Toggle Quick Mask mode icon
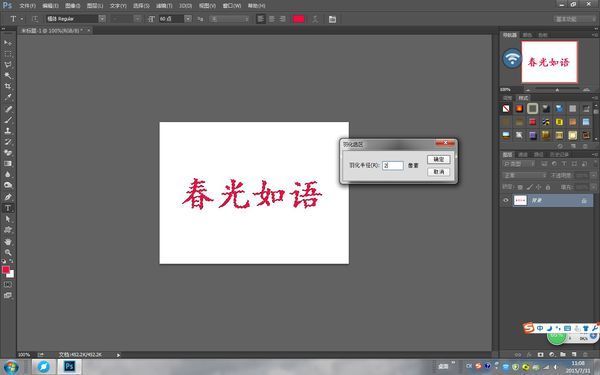Screen dimensions: 600x375 pyautogui.click(x=8, y=285)
